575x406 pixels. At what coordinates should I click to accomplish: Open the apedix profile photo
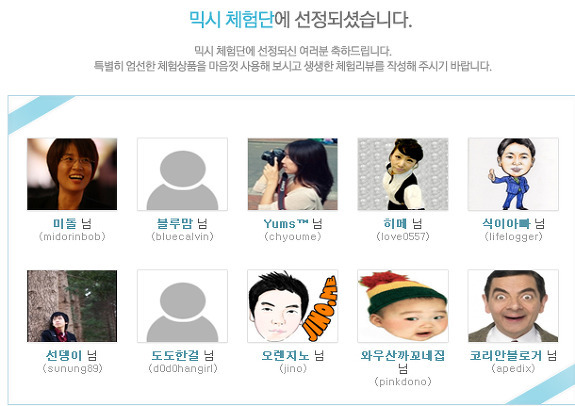(x=513, y=306)
